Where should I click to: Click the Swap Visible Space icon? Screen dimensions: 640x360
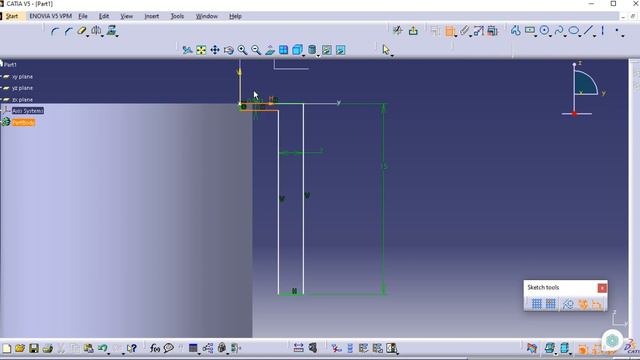340,50
